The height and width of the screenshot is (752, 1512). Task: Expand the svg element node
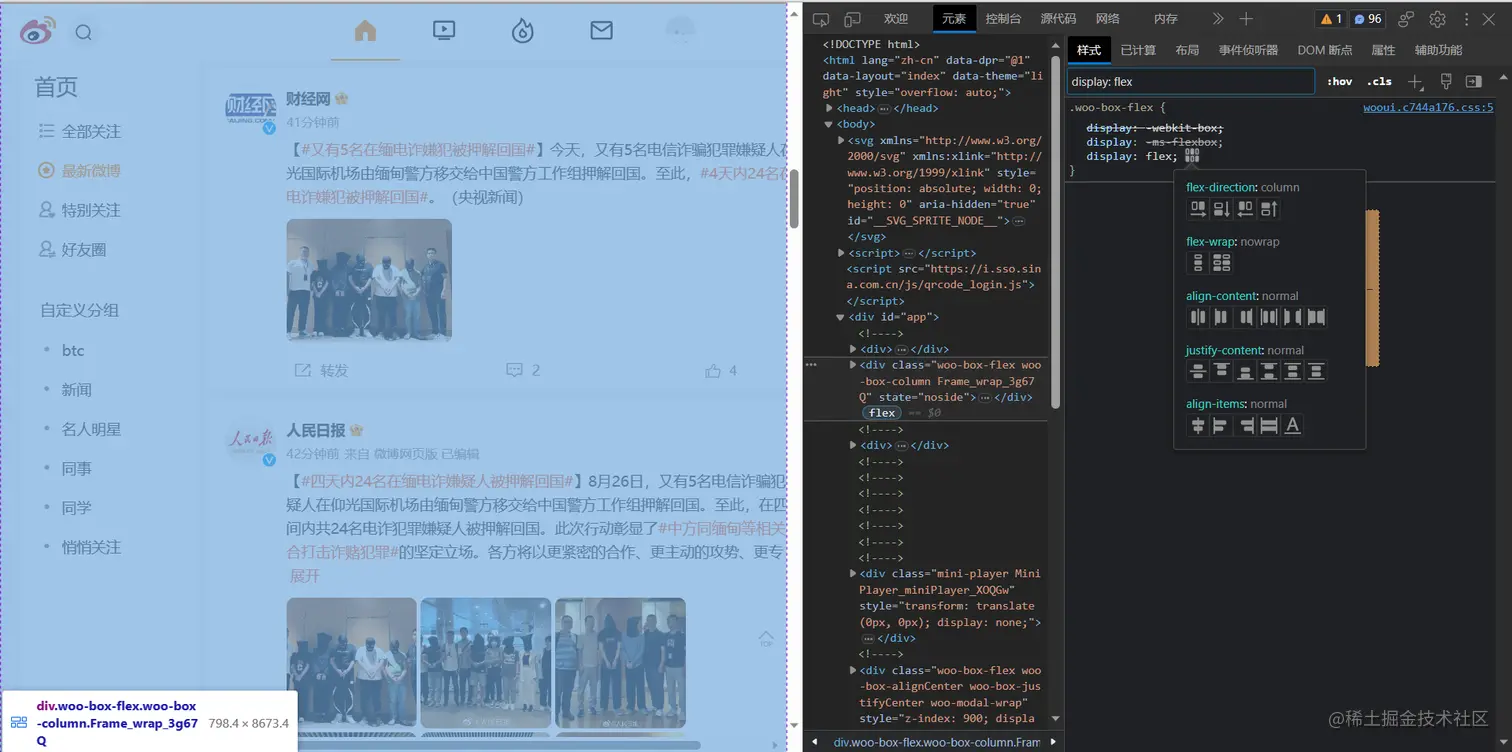pos(841,140)
